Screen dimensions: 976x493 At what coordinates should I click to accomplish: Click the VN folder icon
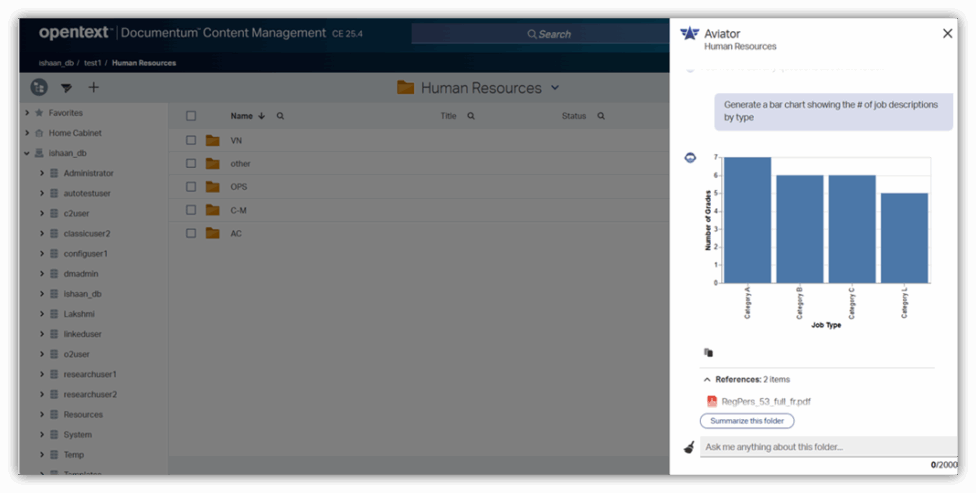[213, 140]
